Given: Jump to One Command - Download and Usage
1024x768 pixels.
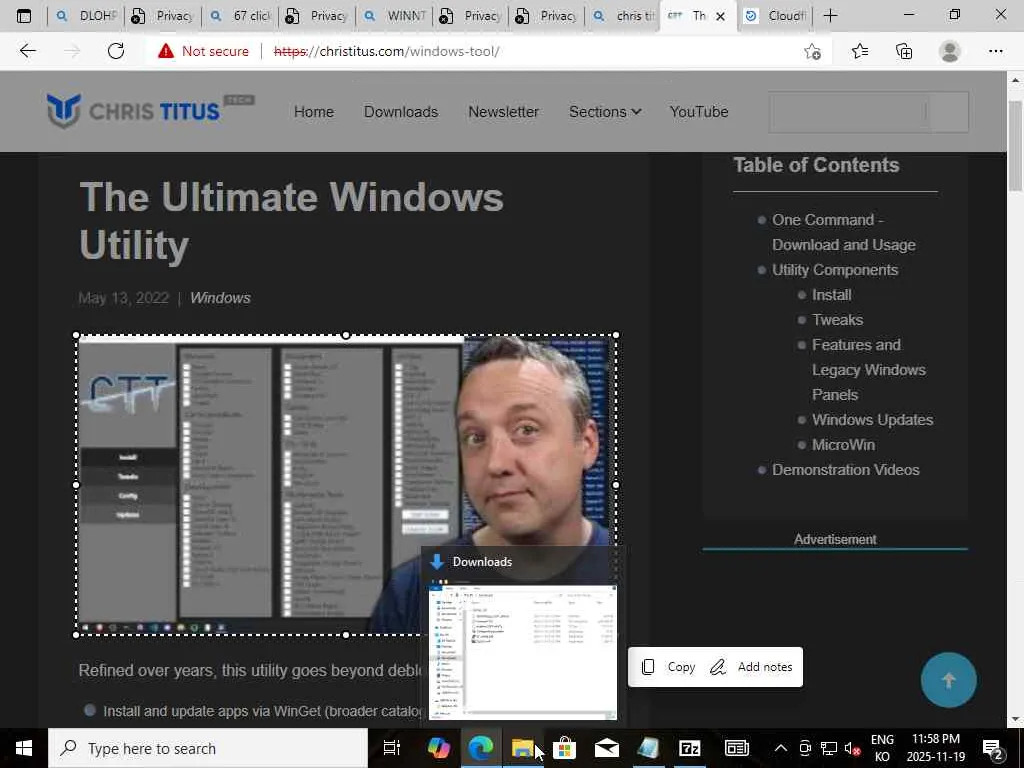Looking at the screenshot, I should 844,232.
